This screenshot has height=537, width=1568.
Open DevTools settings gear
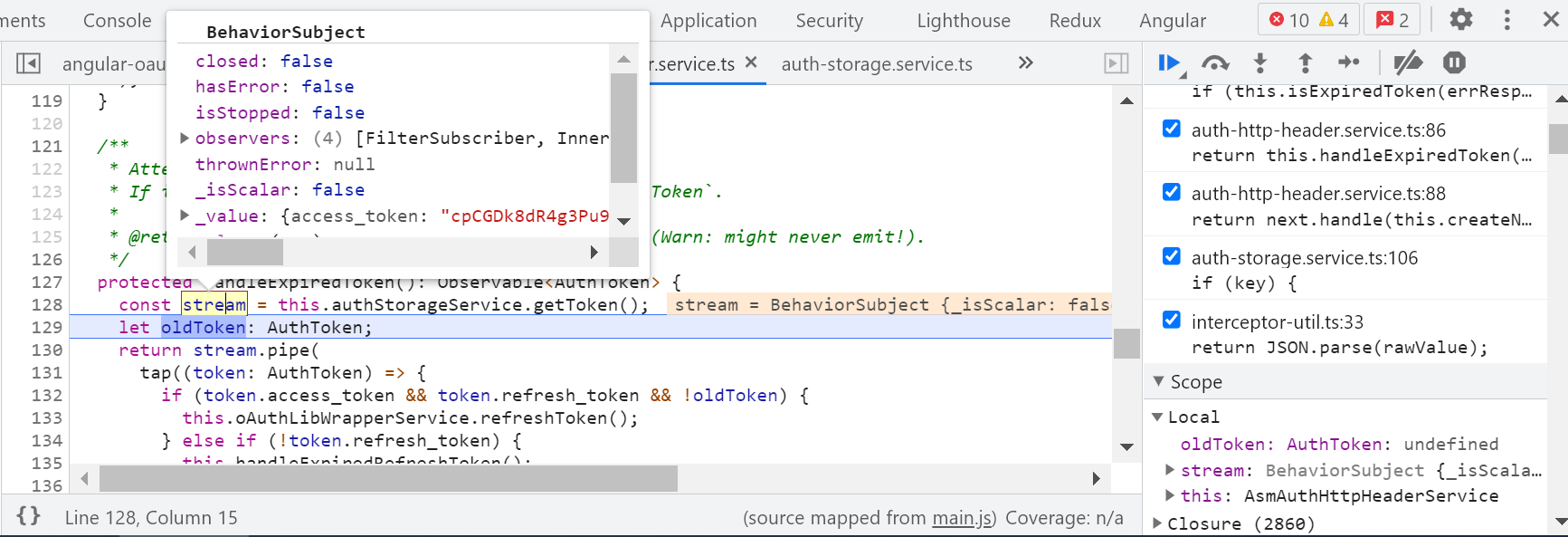(1461, 19)
